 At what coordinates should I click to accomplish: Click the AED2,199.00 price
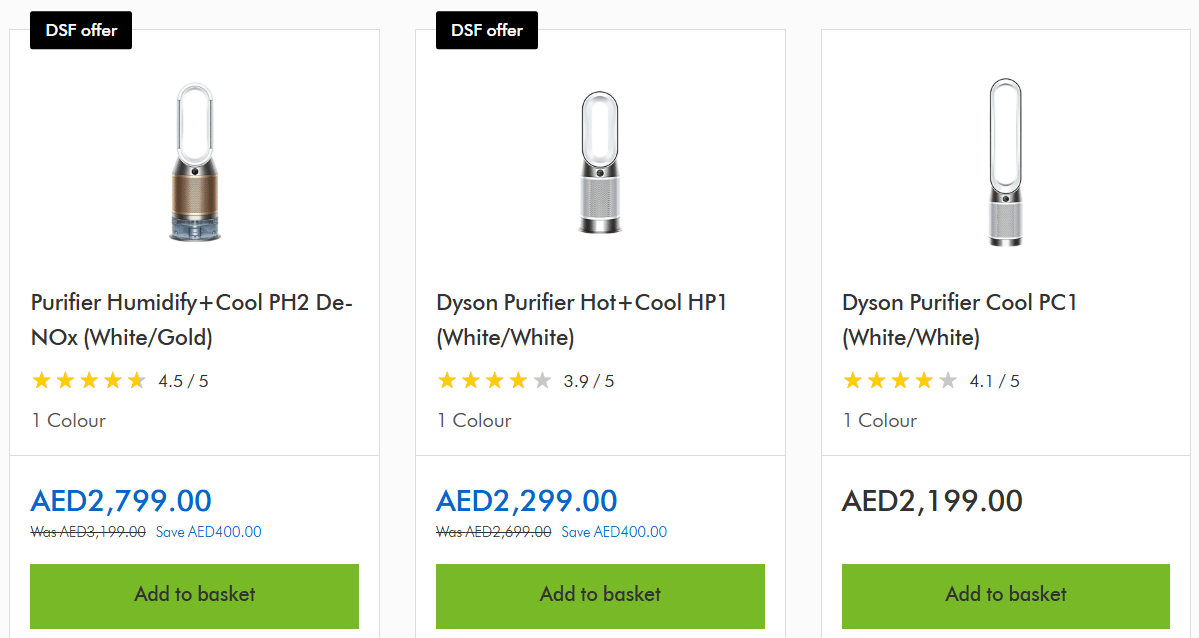[932, 501]
